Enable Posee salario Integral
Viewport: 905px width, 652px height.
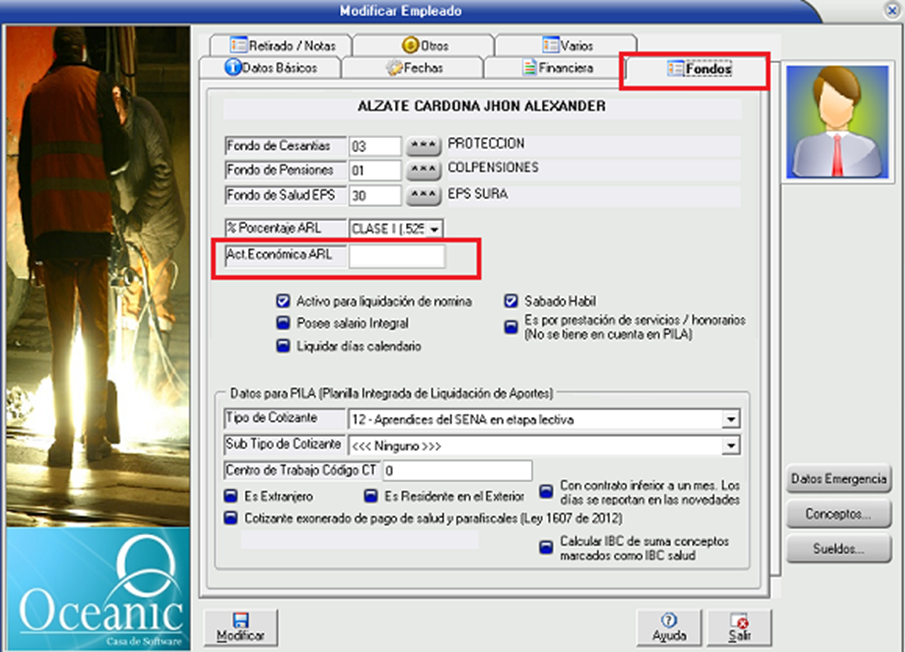(283, 323)
